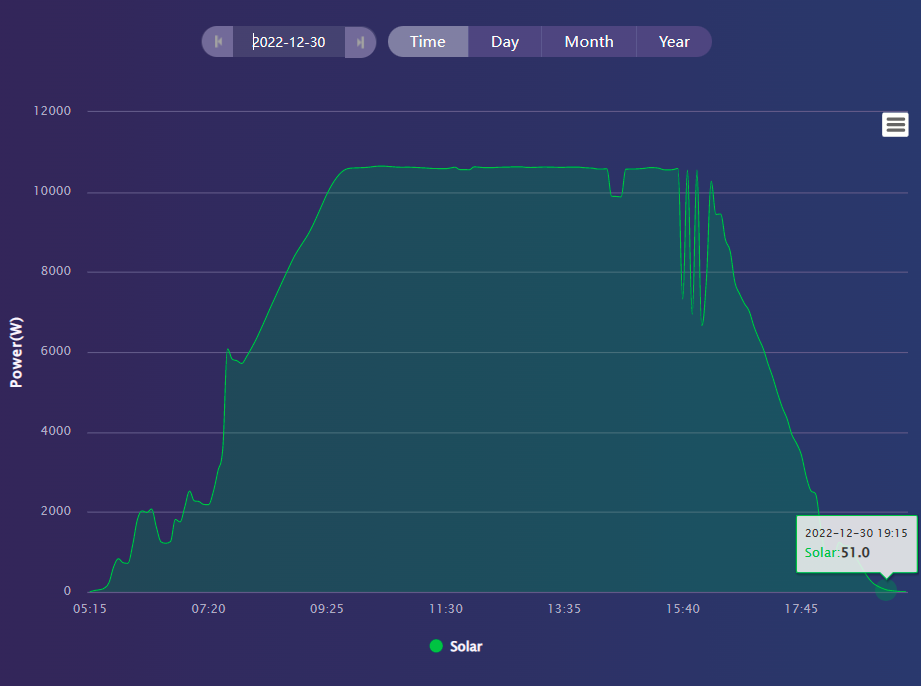Viewport: 921px width, 686px height.
Task: Click the 05:15 x-axis start label
Action: pyautogui.click(x=90, y=608)
